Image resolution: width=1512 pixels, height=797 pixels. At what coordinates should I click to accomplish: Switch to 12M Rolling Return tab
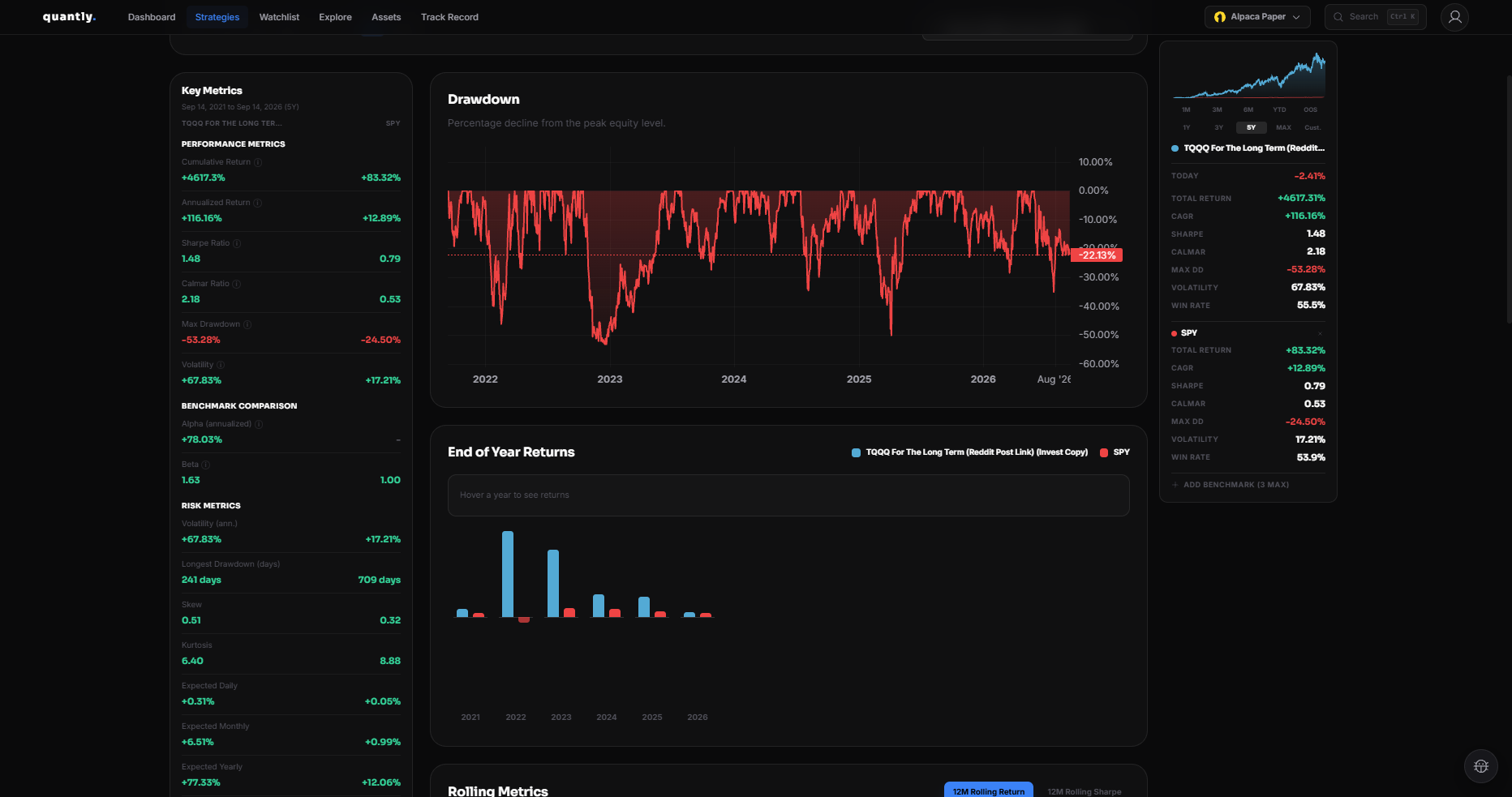click(x=988, y=791)
